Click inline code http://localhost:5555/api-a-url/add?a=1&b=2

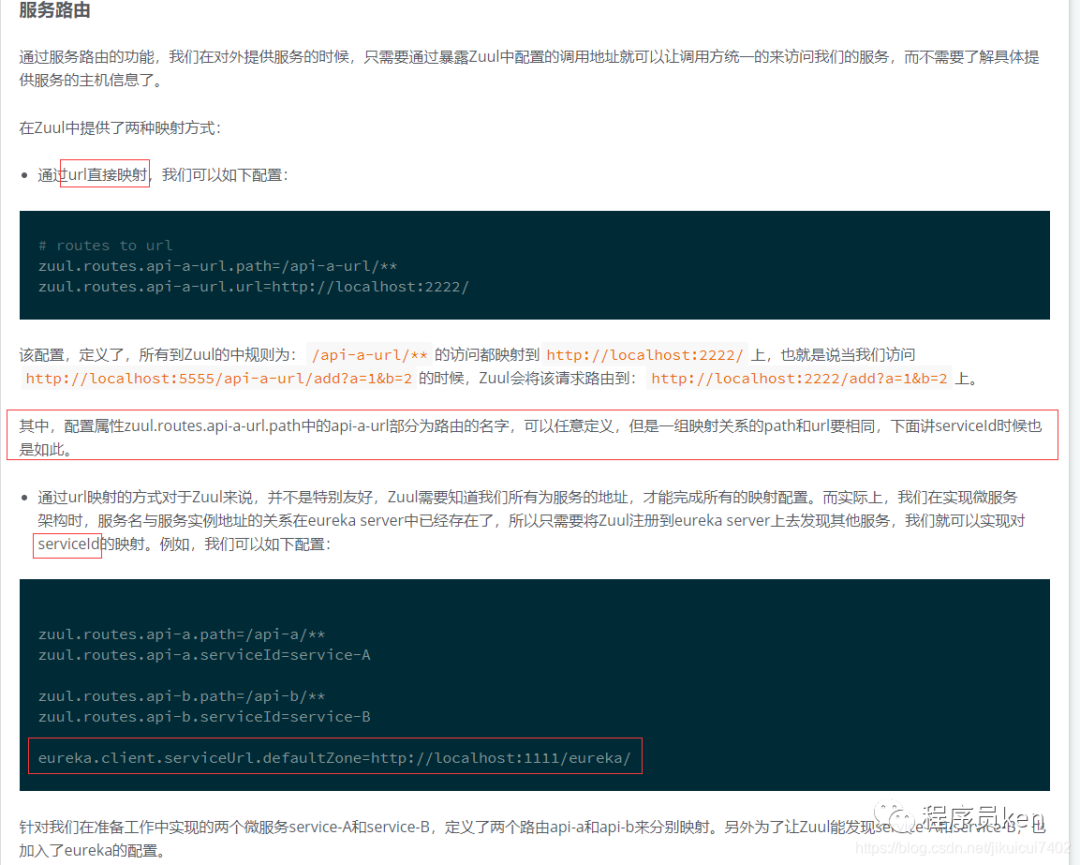pyautogui.click(x=218, y=379)
